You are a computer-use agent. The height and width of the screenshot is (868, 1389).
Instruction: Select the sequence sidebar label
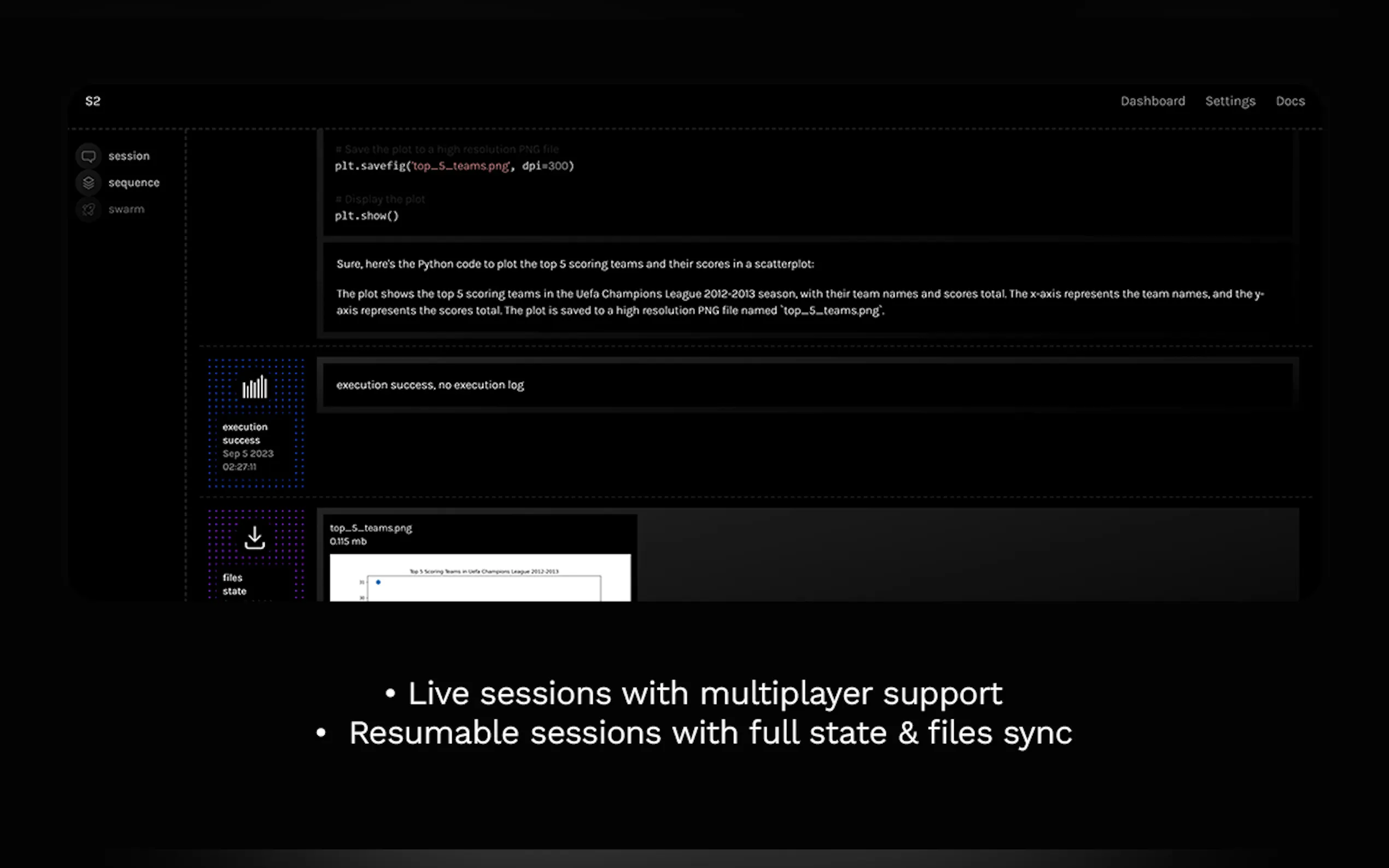tap(134, 183)
